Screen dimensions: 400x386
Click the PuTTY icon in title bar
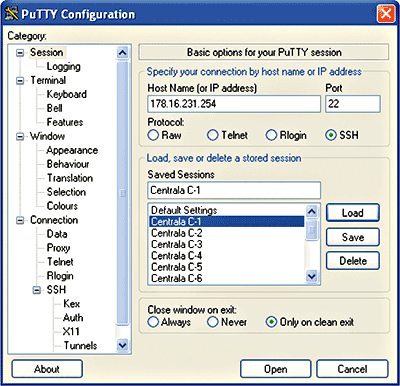(11, 14)
